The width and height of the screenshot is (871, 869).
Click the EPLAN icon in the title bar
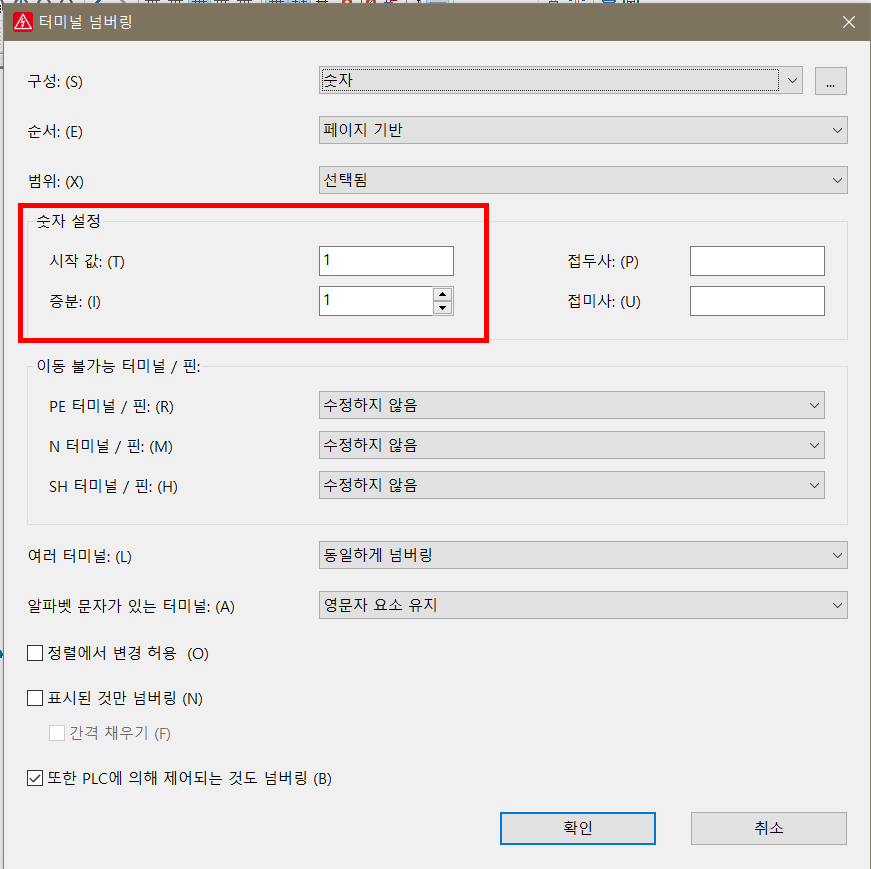coord(23,22)
